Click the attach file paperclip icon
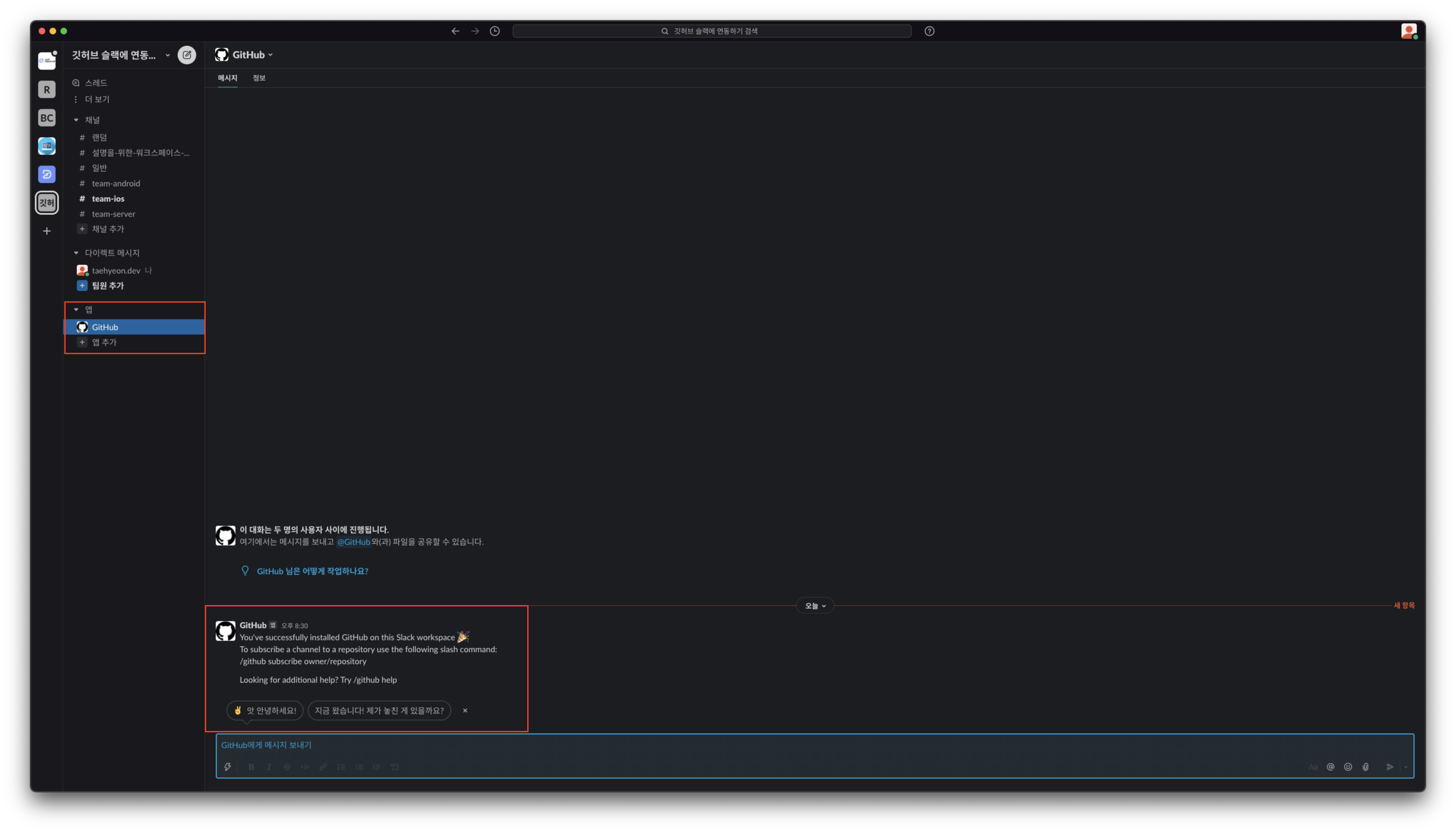Viewport: 1456px width, 832px height. 1365,767
